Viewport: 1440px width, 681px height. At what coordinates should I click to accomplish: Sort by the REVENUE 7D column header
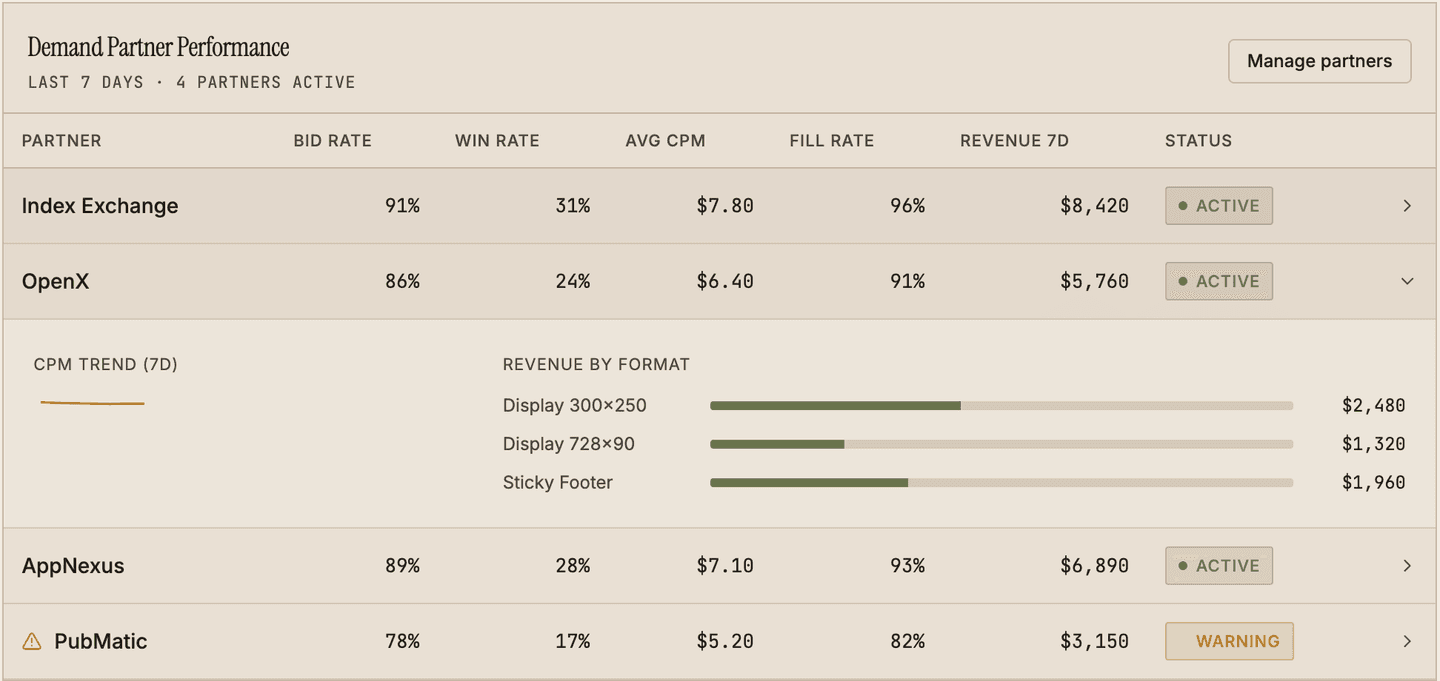(x=1014, y=141)
